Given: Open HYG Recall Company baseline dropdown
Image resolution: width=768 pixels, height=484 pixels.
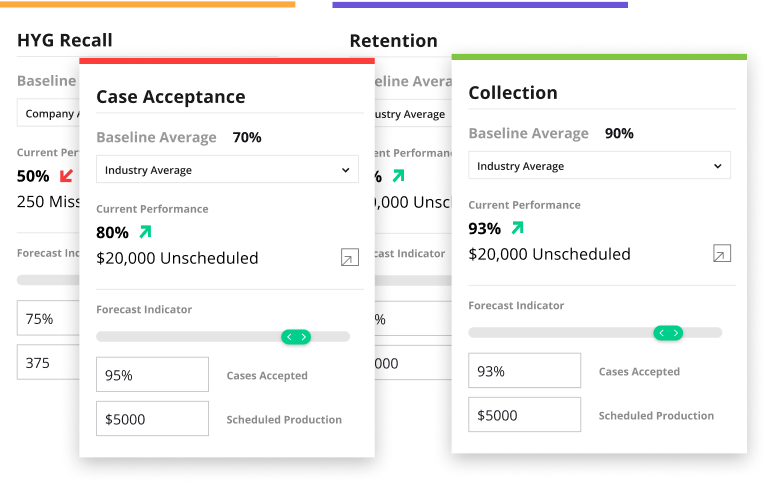Looking at the screenshot, I should click(48, 113).
